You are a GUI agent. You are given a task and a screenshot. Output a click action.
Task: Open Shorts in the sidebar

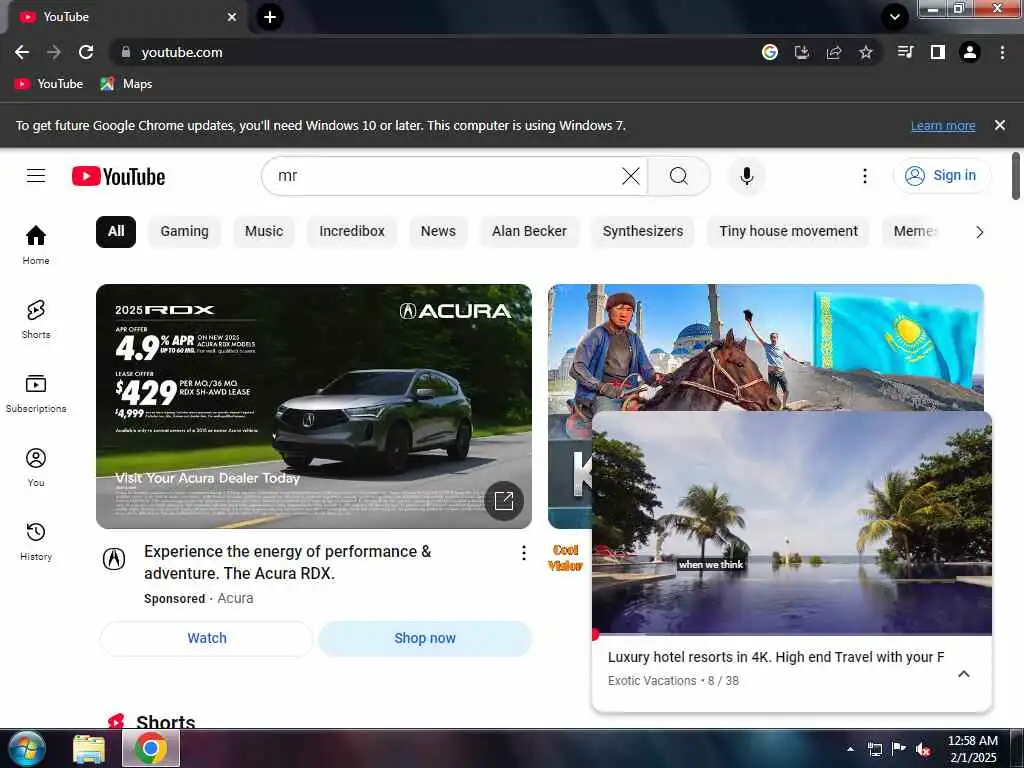coord(36,319)
